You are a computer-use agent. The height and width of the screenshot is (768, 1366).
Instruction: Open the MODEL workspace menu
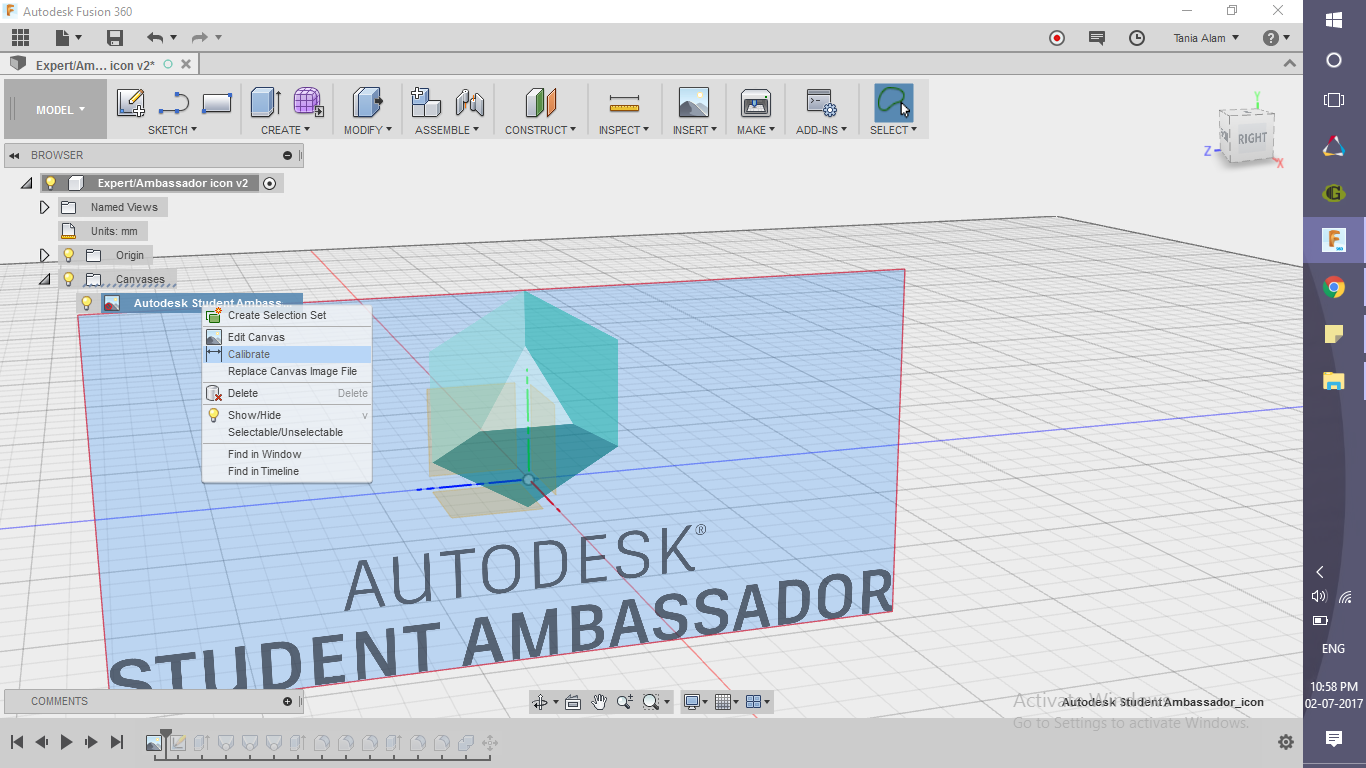(56, 110)
